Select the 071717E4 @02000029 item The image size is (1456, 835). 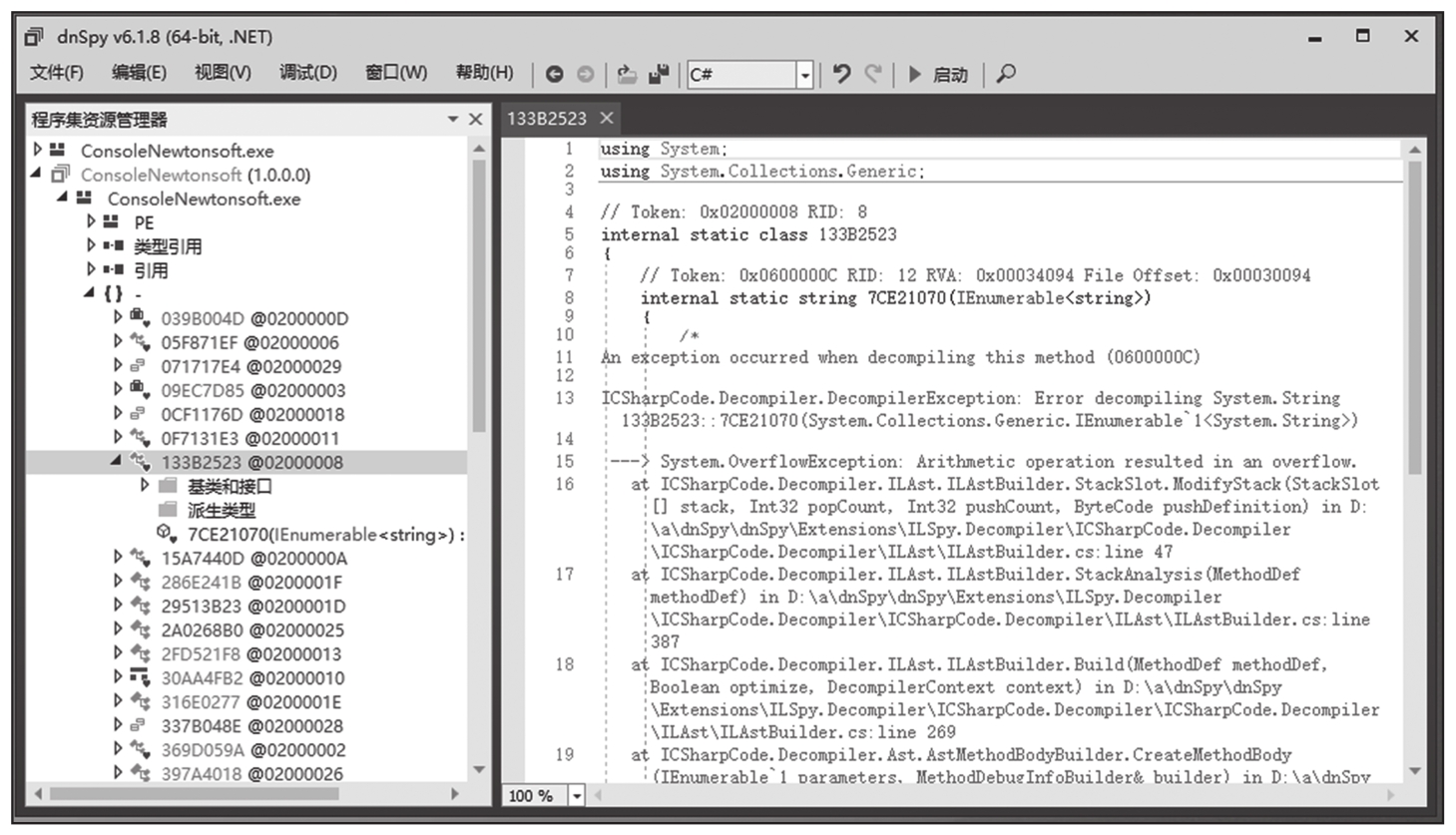click(251, 366)
